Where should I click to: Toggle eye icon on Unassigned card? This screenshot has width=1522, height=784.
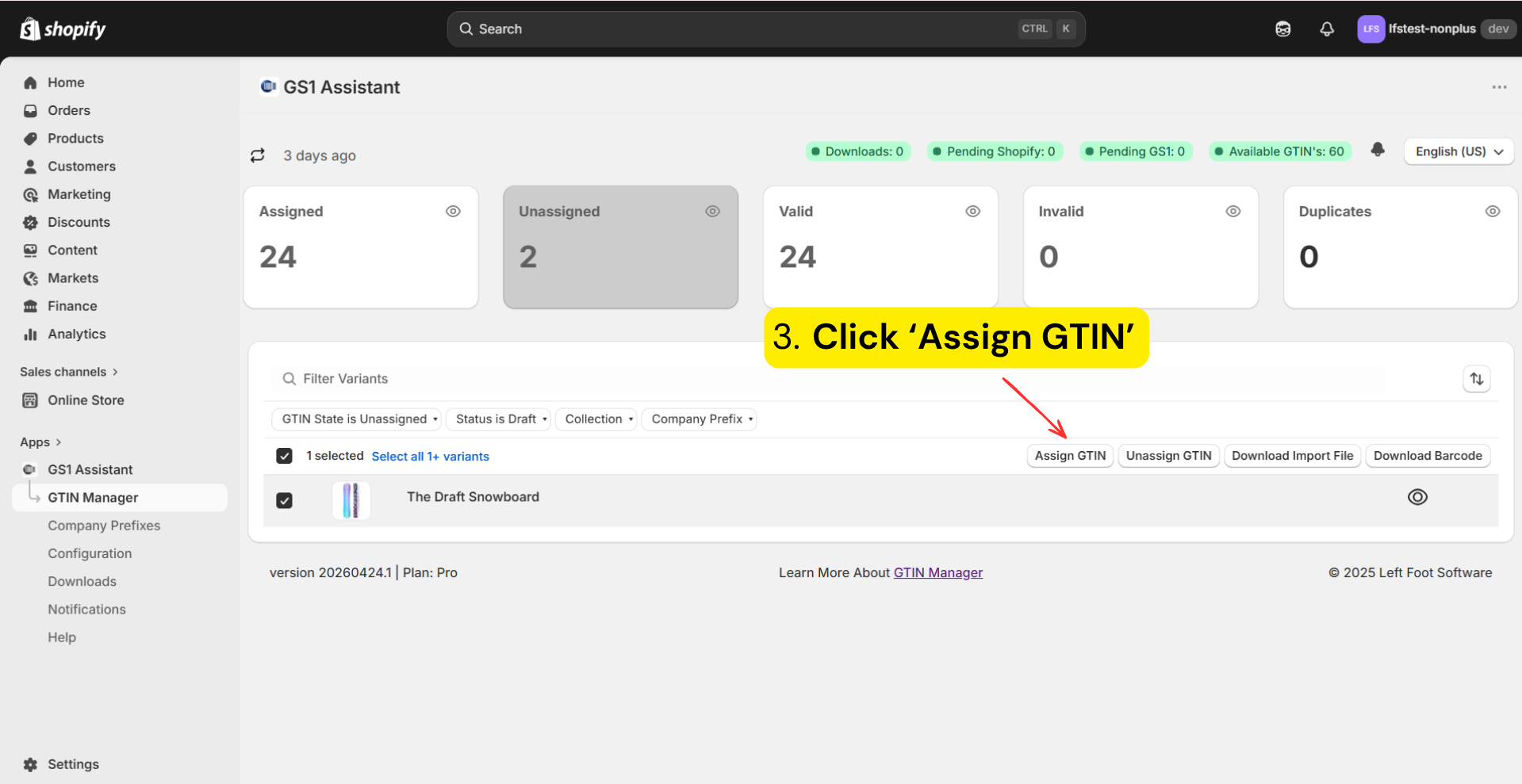pyautogui.click(x=712, y=212)
